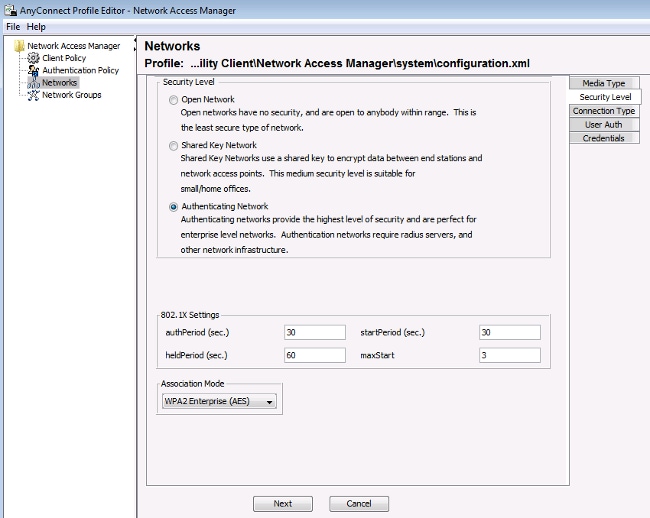This screenshot has width=650, height=518.
Task: Click the heldPeriod input field
Action: (315, 355)
